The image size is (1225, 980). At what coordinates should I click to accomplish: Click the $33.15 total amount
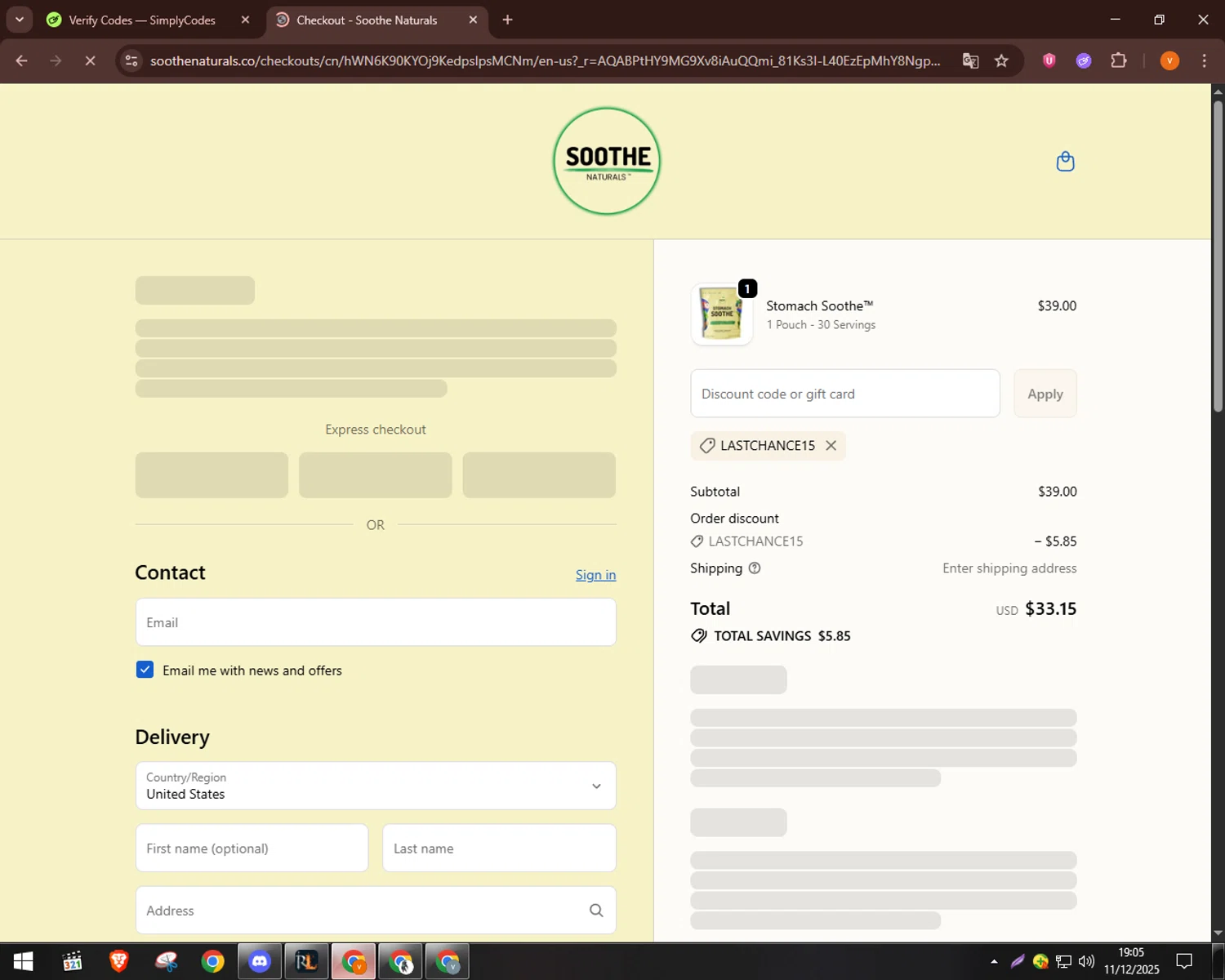pos(1050,608)
